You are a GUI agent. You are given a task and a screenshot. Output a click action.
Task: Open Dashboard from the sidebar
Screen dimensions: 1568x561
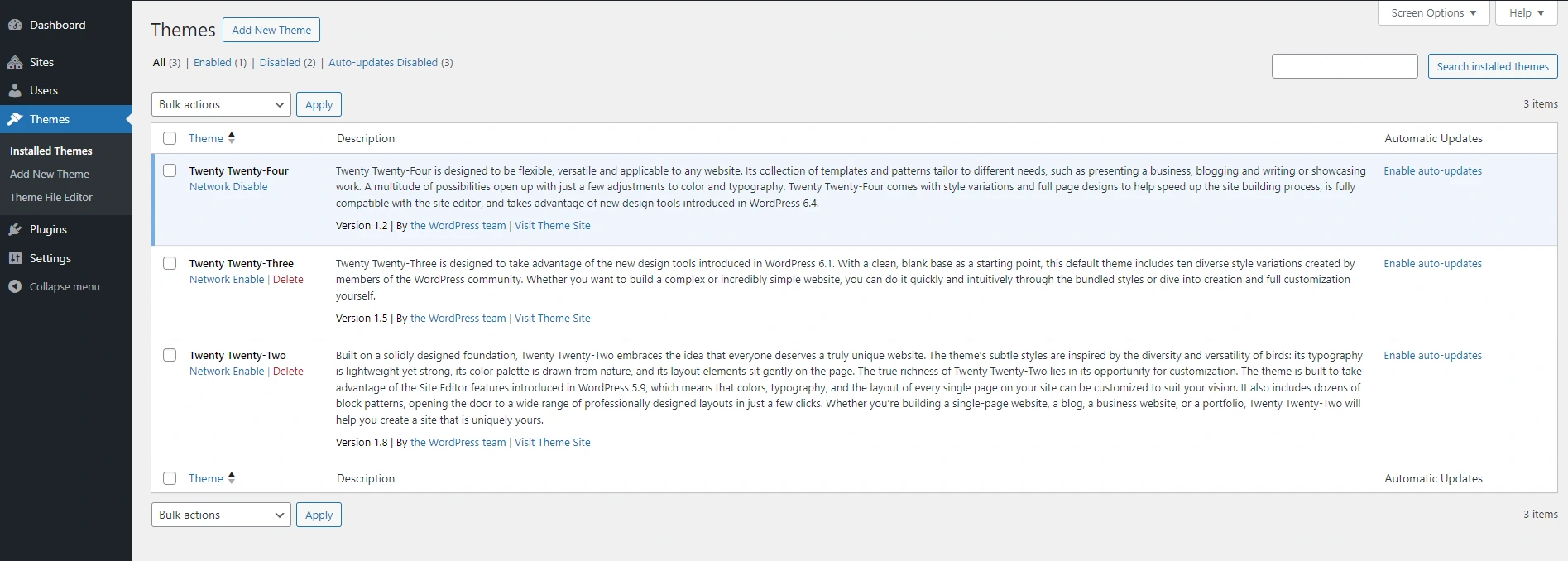pyautogui.click(x=57, y=25)
